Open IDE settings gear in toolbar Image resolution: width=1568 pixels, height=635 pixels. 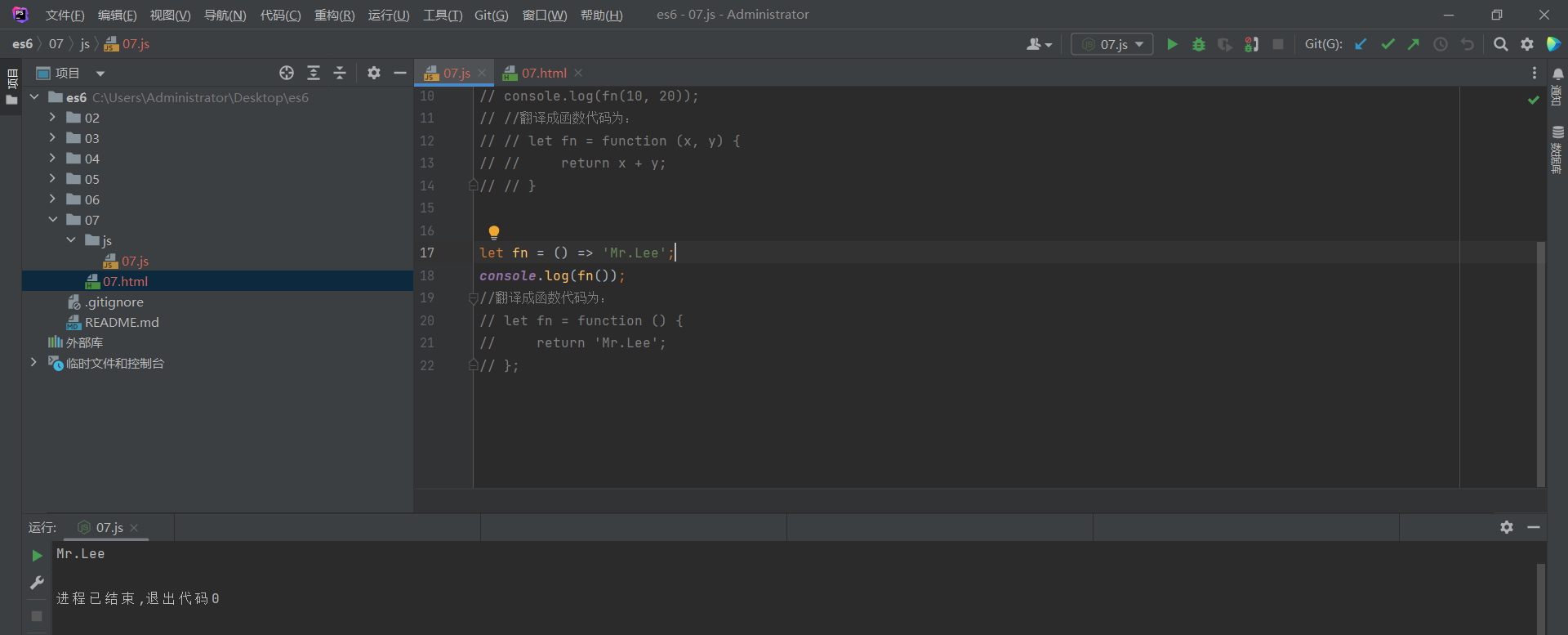[1527, 44]
